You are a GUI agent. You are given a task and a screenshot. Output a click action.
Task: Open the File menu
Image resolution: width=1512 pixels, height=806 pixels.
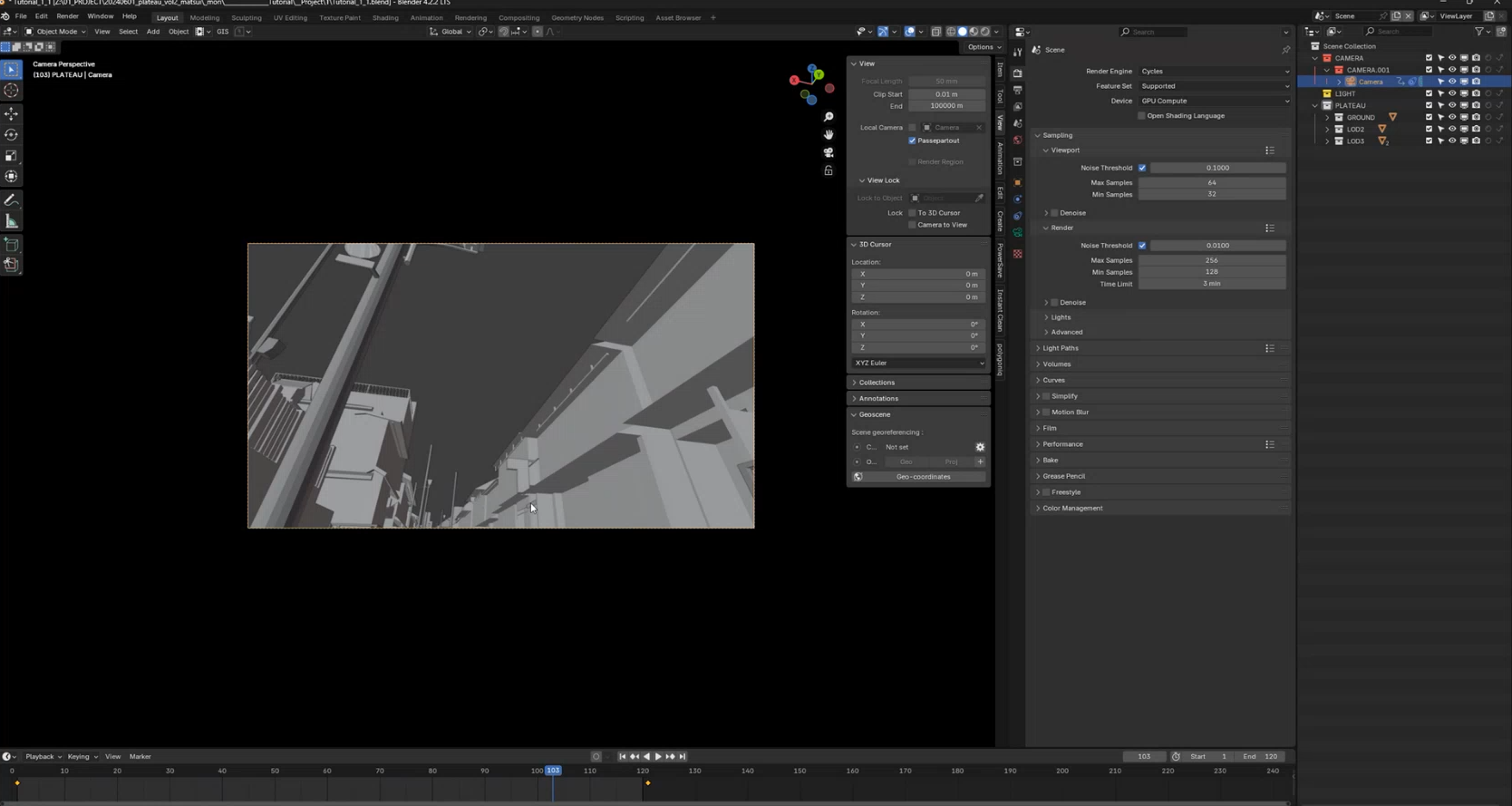coord(21,16)
